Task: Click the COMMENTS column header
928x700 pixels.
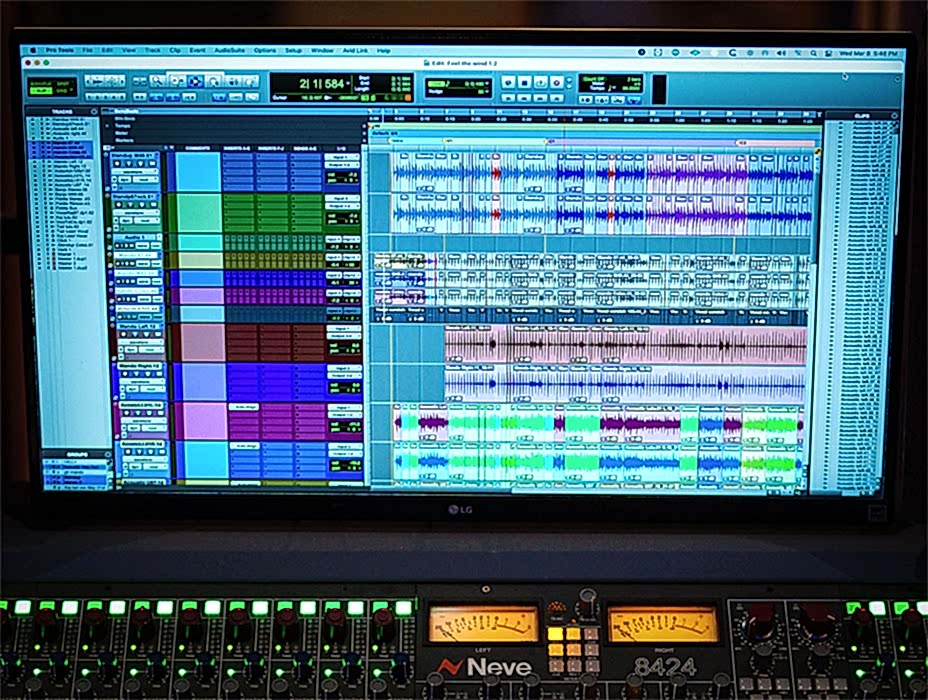Action: [x=198, y=148]
